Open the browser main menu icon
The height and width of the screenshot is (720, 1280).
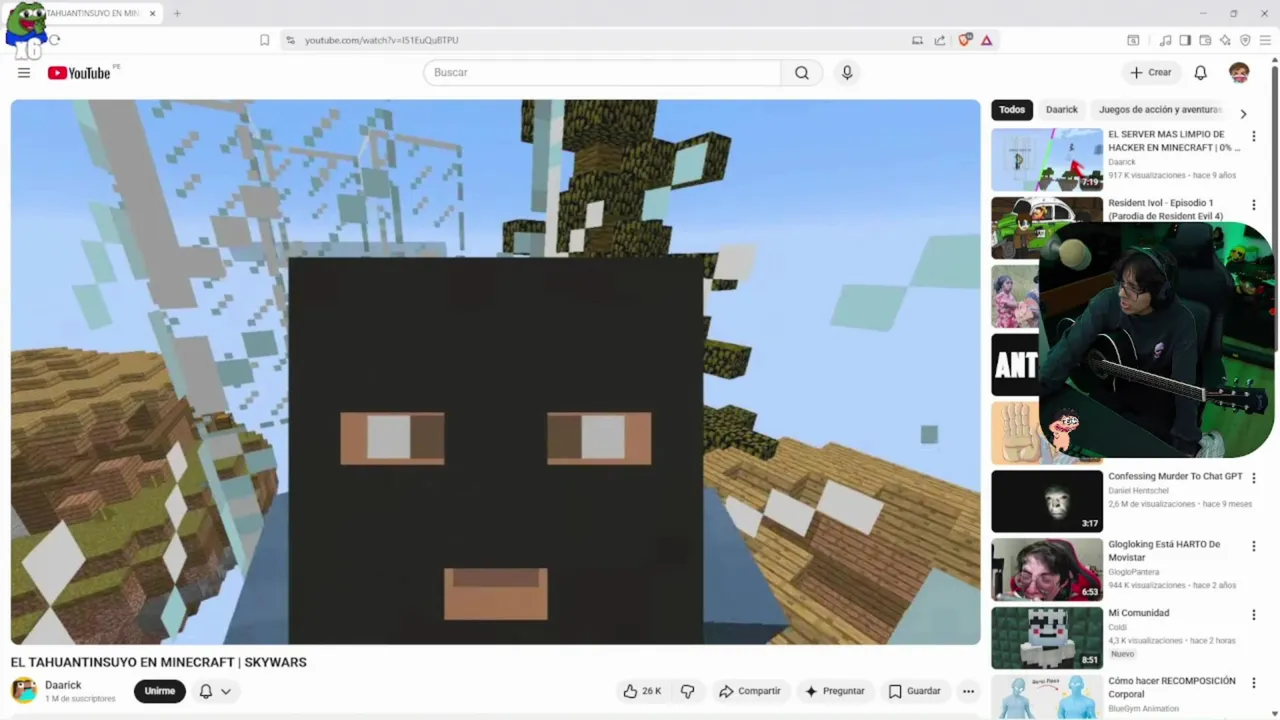coord(1265,40)
